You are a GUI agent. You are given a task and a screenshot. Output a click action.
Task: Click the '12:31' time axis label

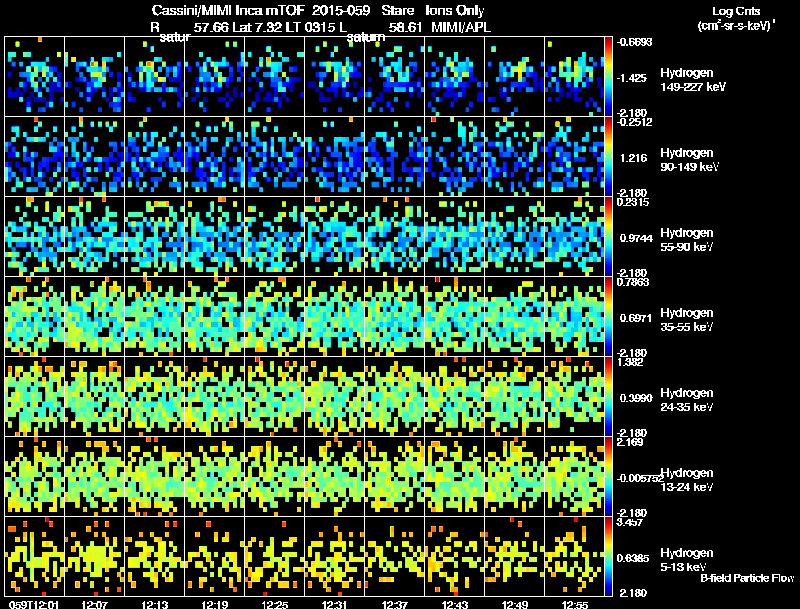click(335, 605)
